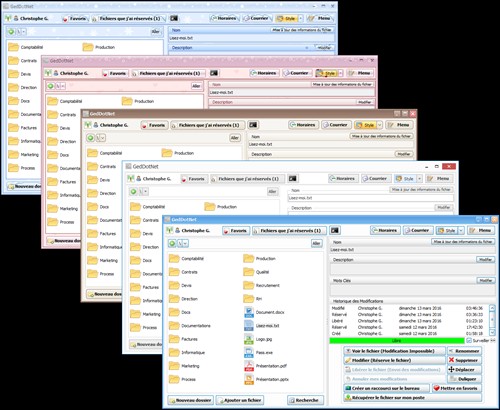Viewport: 500px width, 410px height.
Task: Click Mettre en favoris heart button
Action: click(456, 388)
